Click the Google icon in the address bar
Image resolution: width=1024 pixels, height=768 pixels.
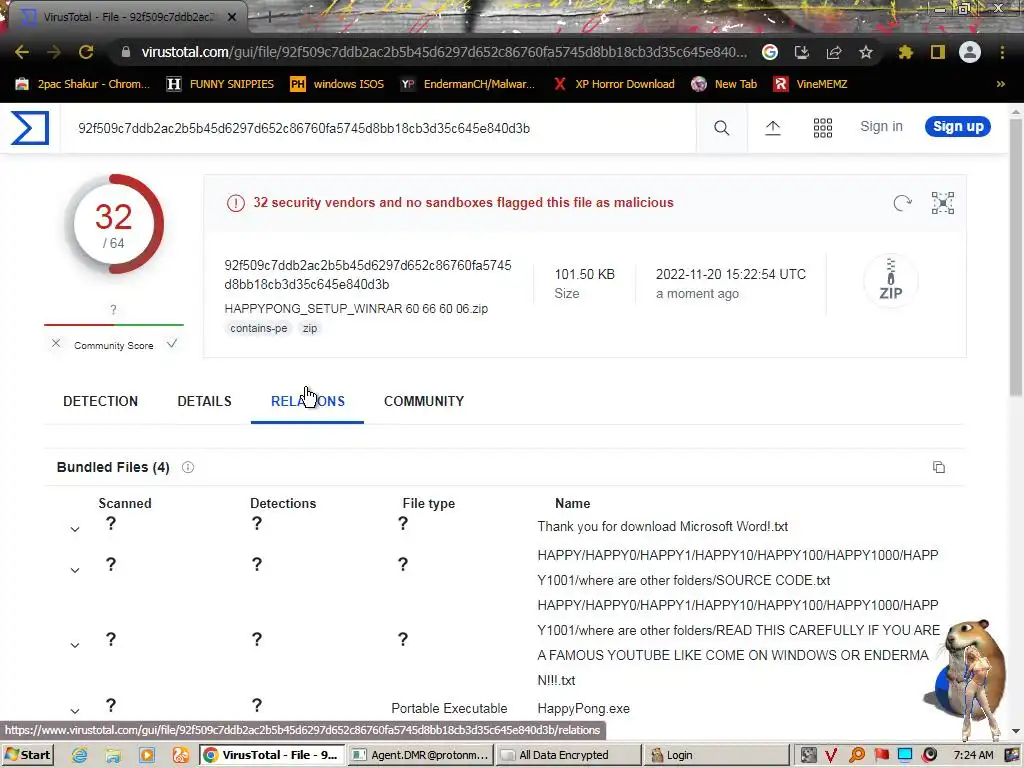(770, 52)
